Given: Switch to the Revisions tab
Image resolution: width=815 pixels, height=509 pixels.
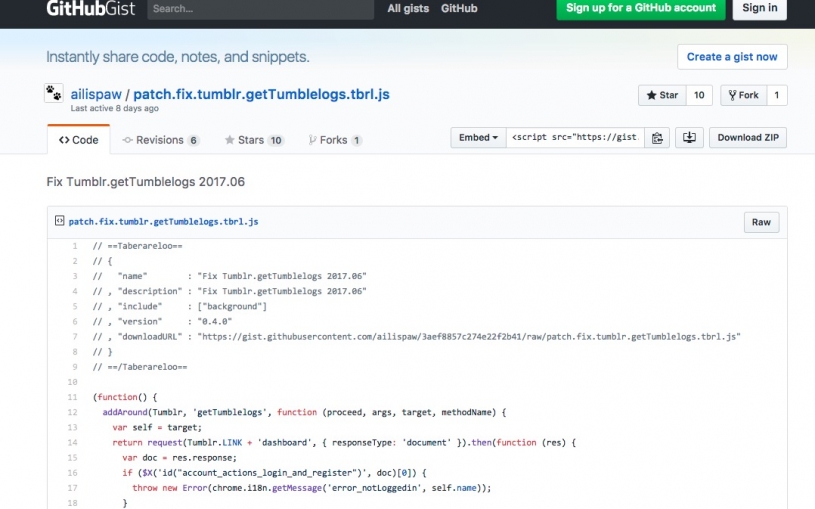Looking at the screenshot, I should 161,140.
